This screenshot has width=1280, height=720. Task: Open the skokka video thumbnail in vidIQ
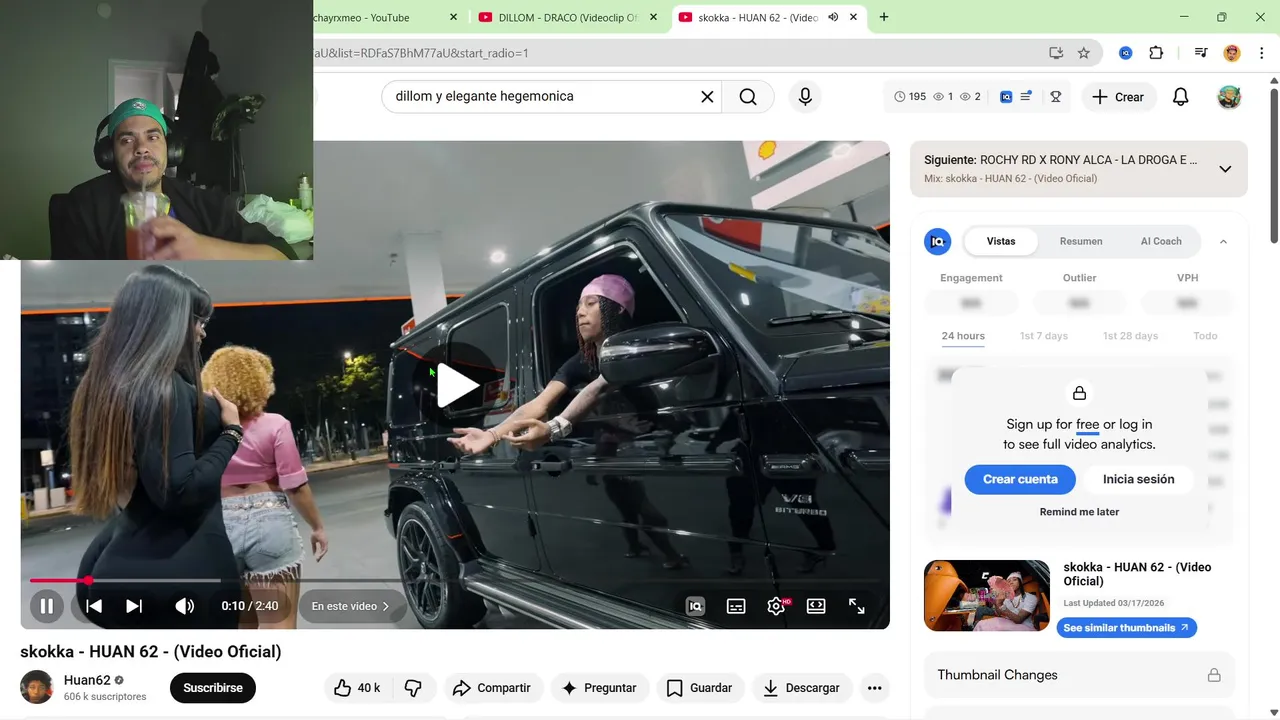[987, 596]
